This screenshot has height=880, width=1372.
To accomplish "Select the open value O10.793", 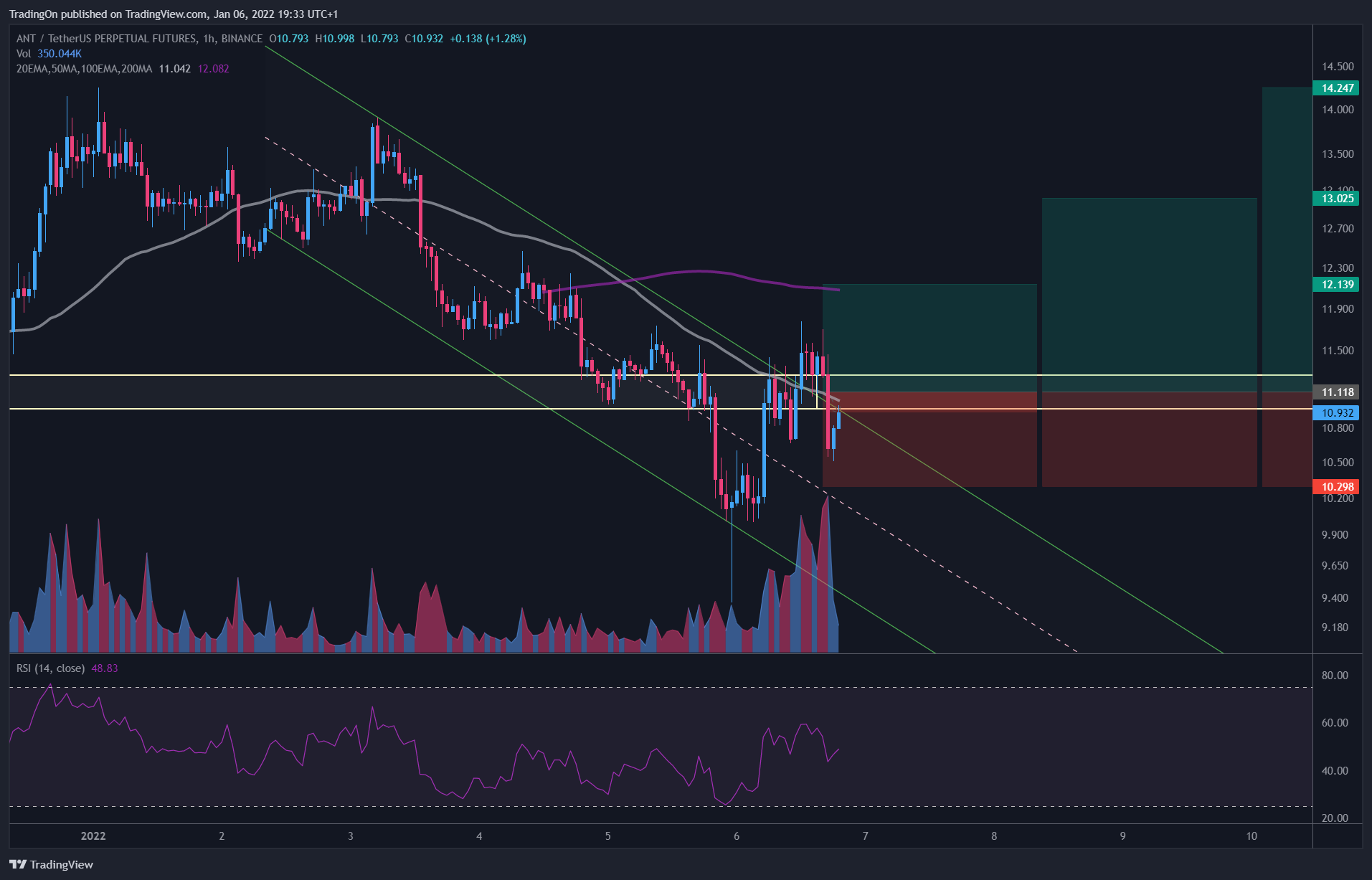I will point(288,39).
